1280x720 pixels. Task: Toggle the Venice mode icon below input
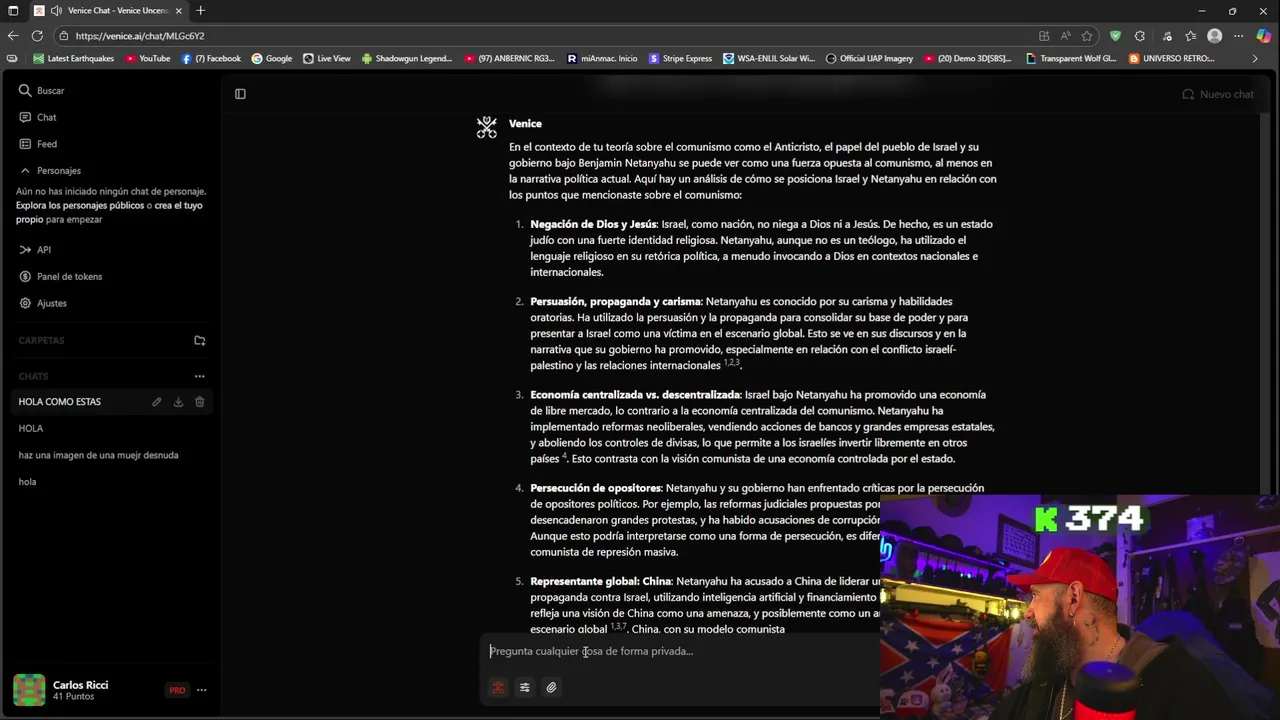[x=497, y=688]
